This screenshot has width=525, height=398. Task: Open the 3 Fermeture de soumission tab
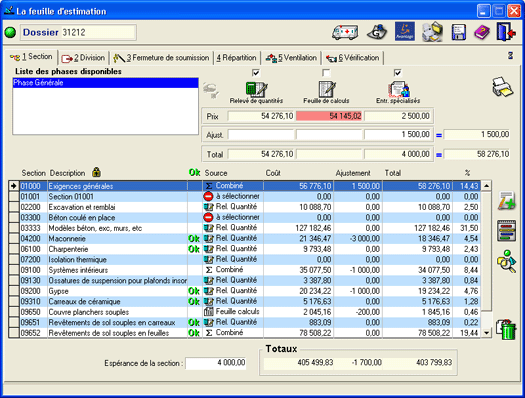click(x=161, y=58)
